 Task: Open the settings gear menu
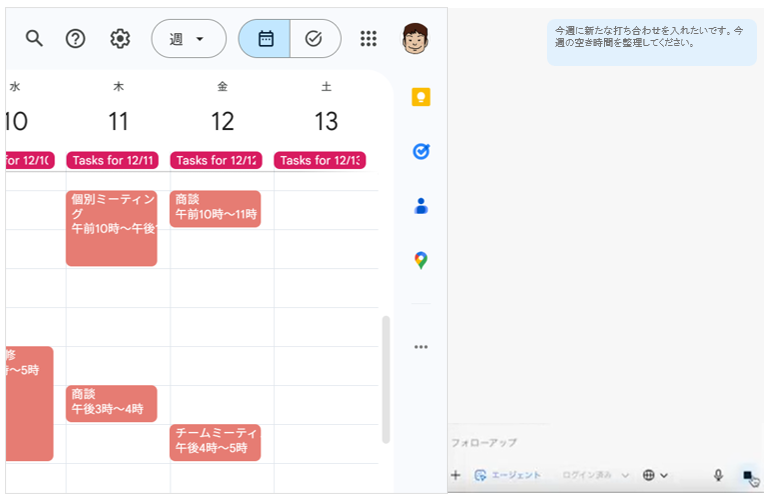pos(120,38)
